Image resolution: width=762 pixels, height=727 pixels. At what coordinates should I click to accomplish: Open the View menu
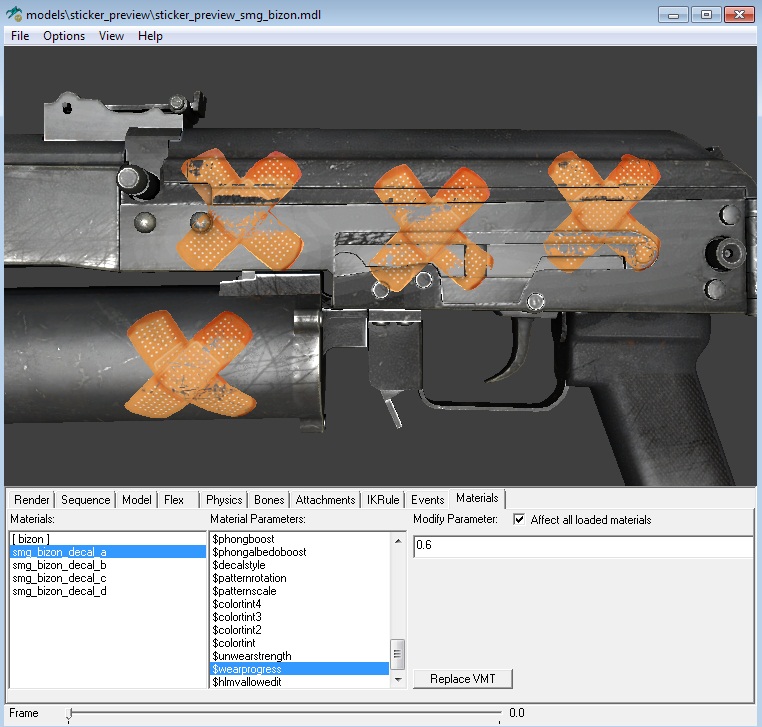(x=111, y=36)
